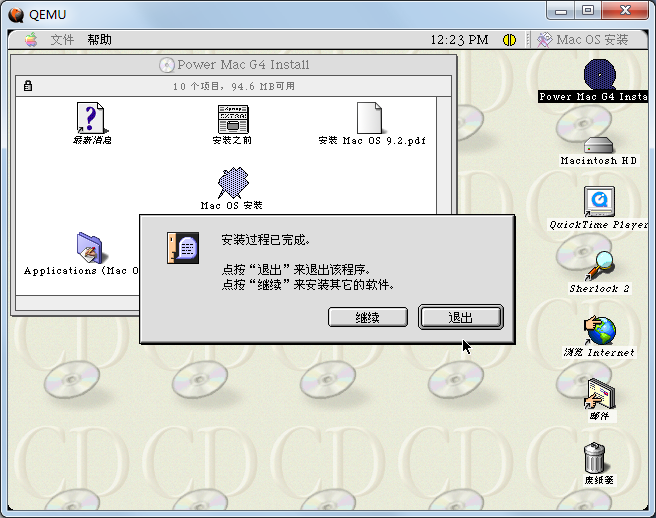The height and width of the screenshot is (518, 656).
Task: Click the 安装过程已完成 dialog message
Action: [266, 240]
